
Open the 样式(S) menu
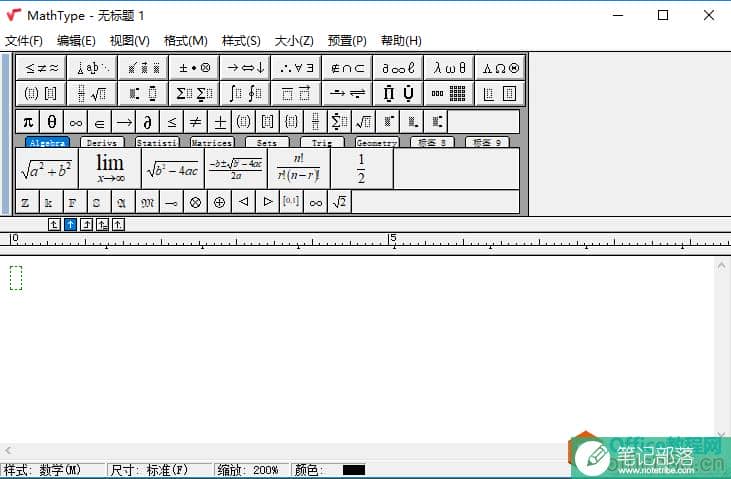point(241,41)
